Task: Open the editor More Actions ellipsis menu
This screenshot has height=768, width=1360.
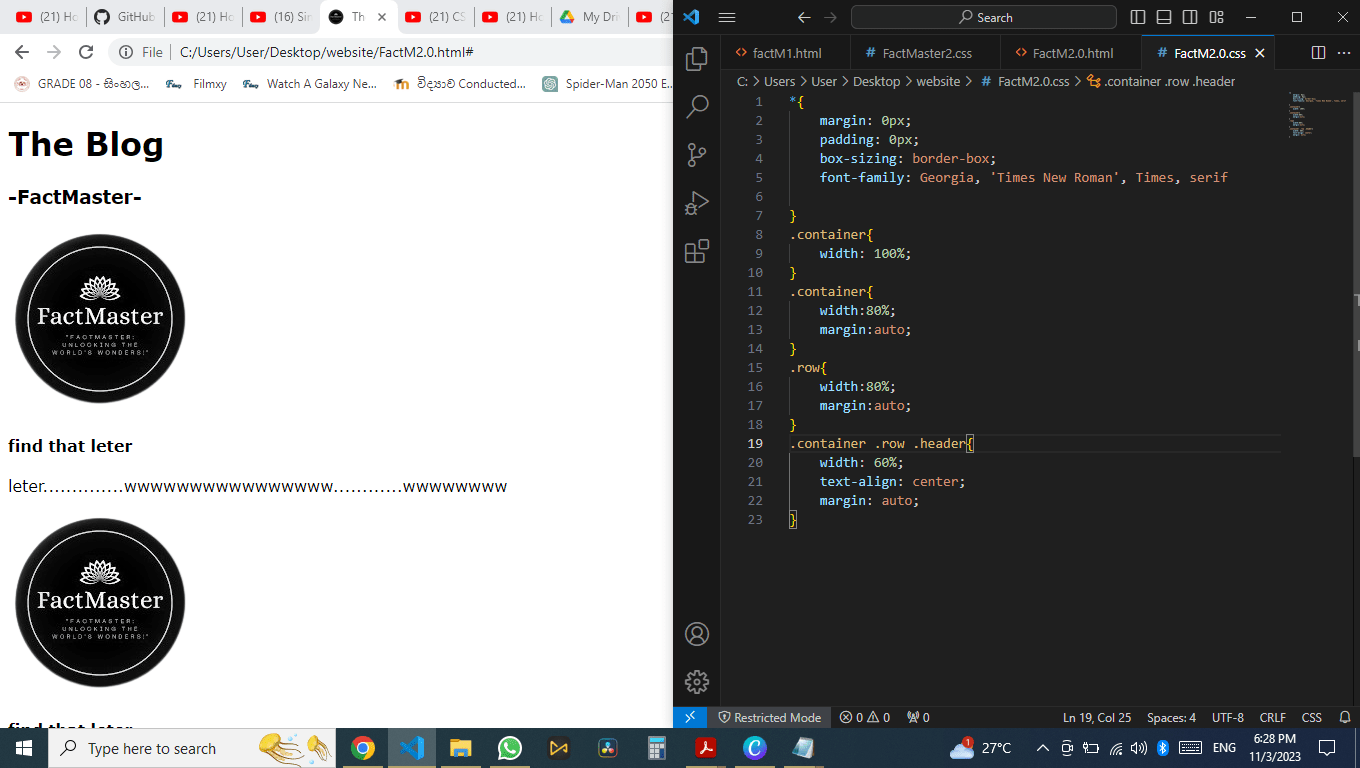Action: coord(1343,53)
